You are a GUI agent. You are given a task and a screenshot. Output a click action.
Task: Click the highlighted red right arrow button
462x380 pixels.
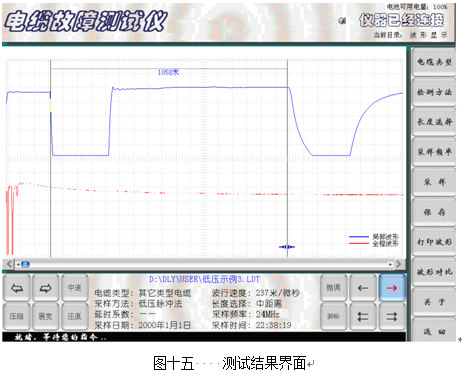point(392,288)
